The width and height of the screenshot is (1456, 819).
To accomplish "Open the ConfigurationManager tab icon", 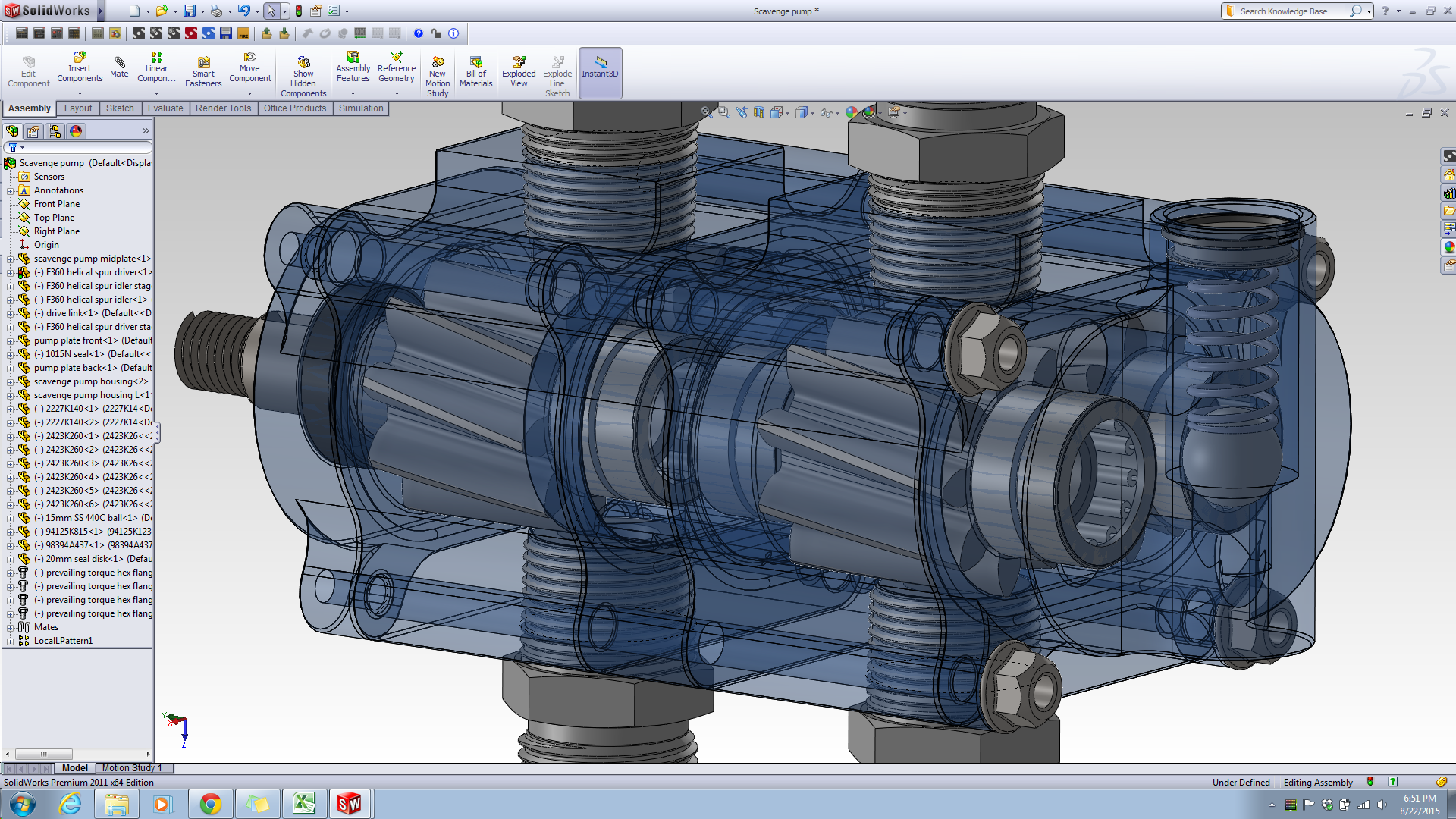I will tap(55, 131).
